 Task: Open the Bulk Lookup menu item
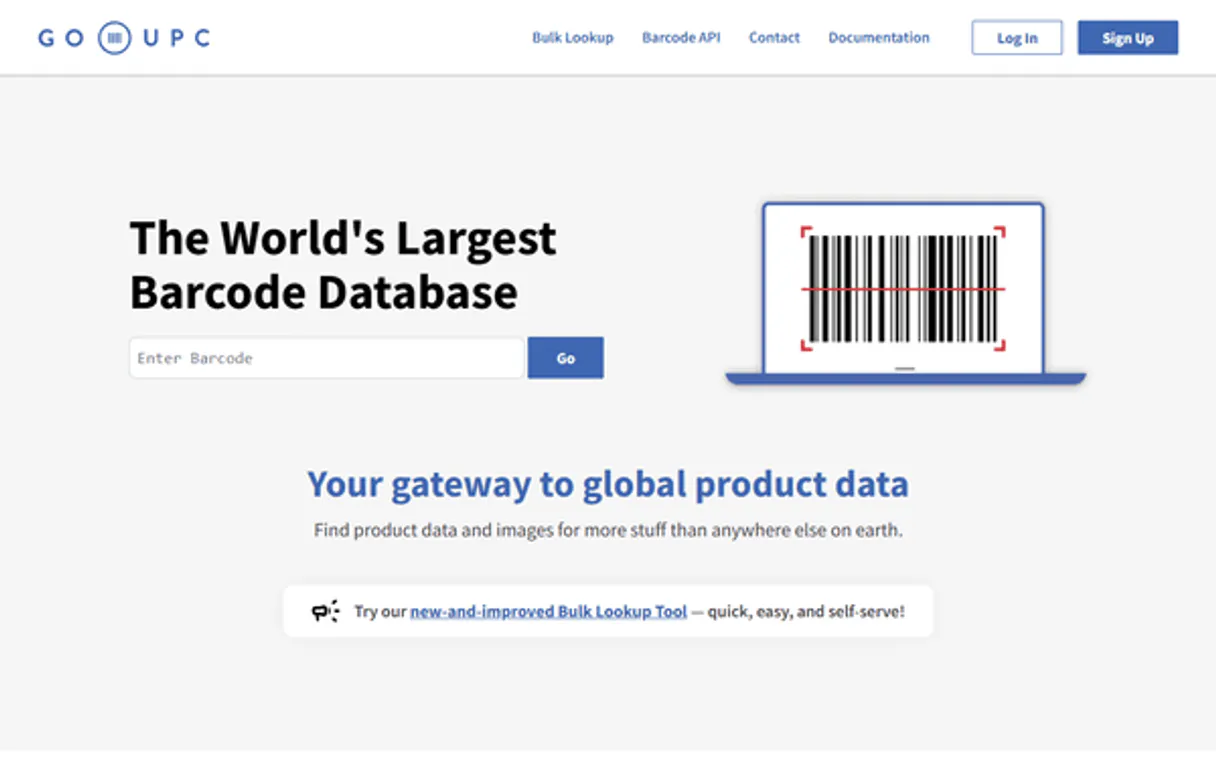(x=572, y=38)
